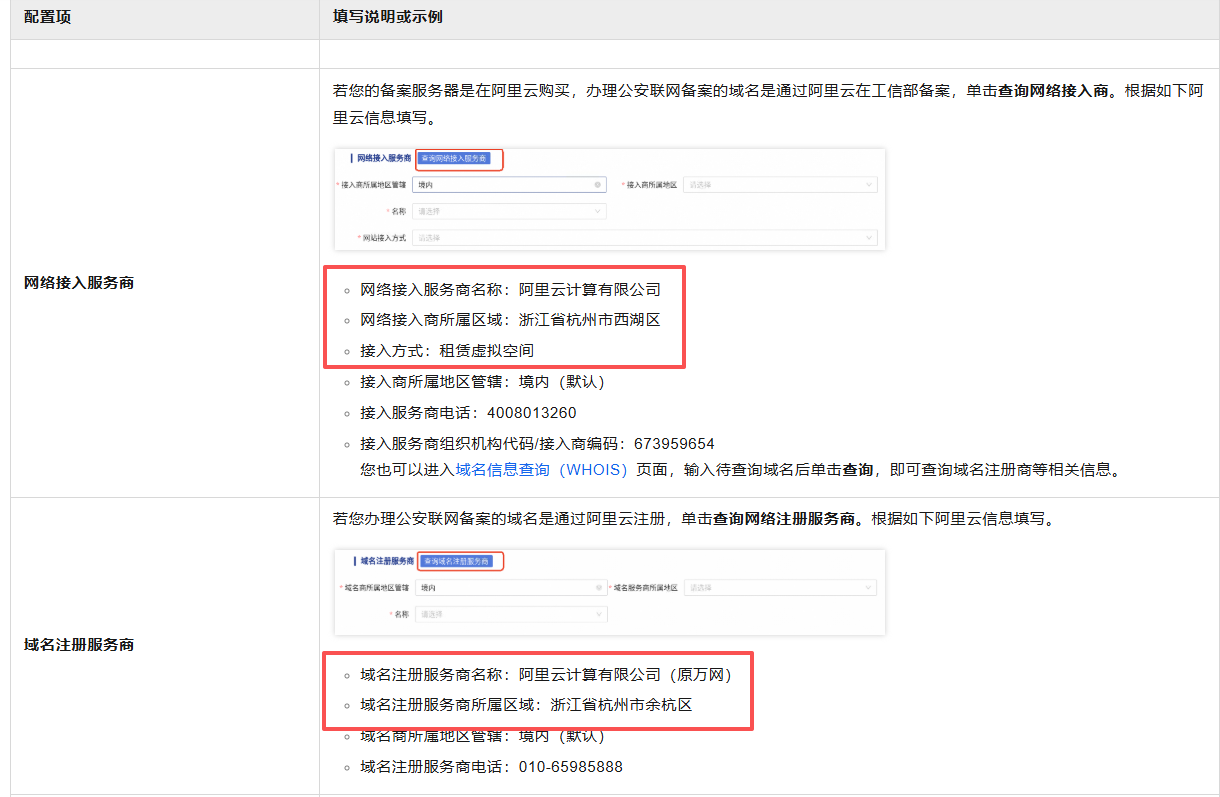Image resolution: width=1220 pixels, height=797 pixels.
Task: Open the 名称 dropdown under 网络接入服务商 form
Action: click(509, 211)
